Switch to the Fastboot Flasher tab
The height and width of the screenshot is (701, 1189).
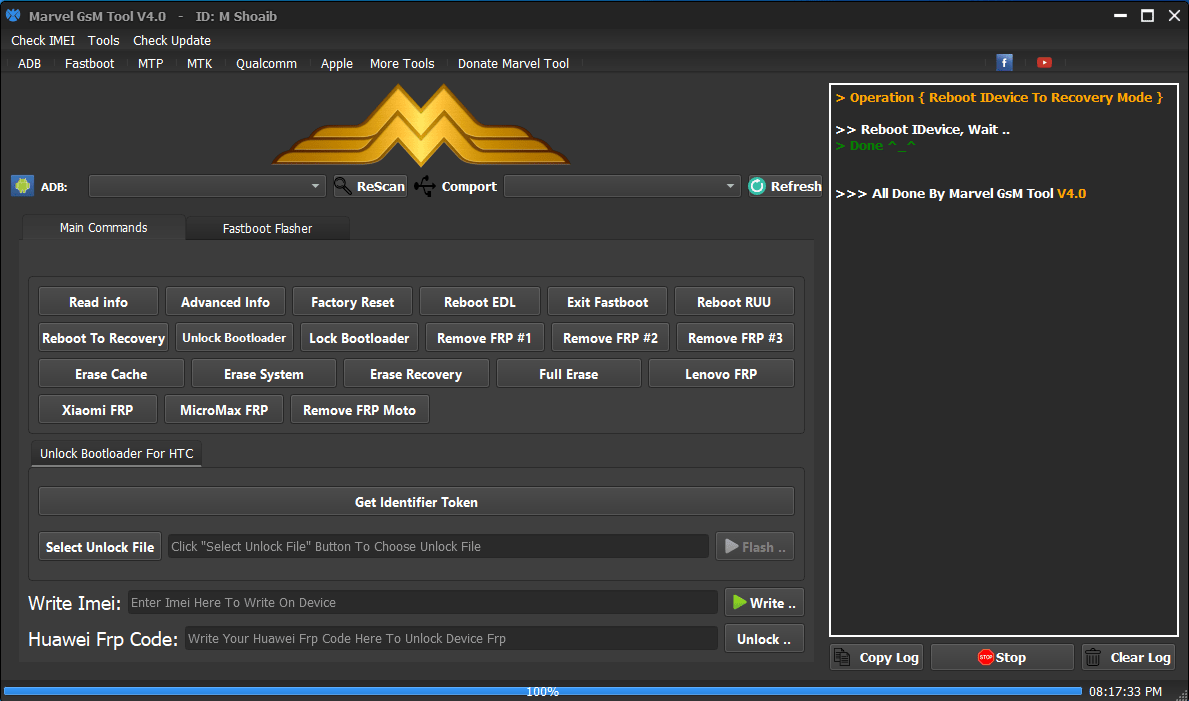(x=267, y=228)
